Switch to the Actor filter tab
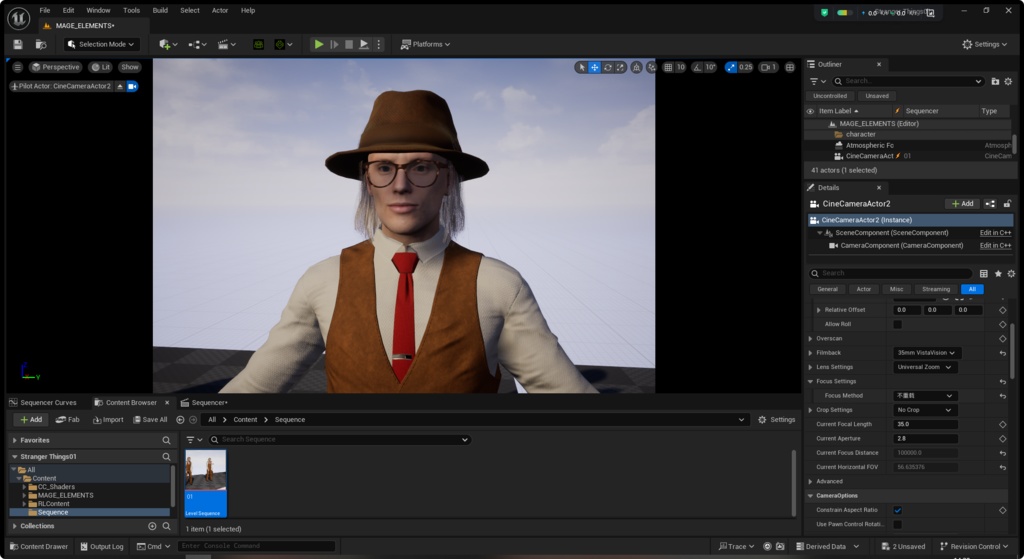The height and width of the screenshot is (559, 1024). coord(863,289)
